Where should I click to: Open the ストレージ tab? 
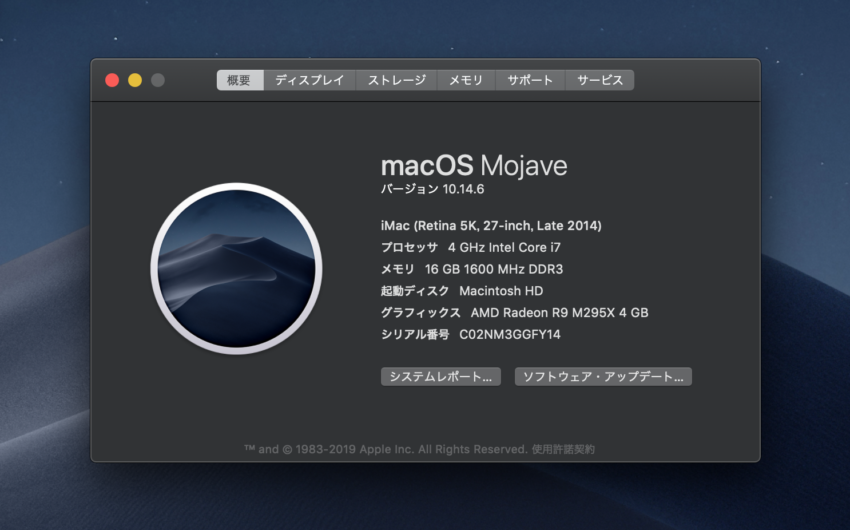[x=396, y=80]
